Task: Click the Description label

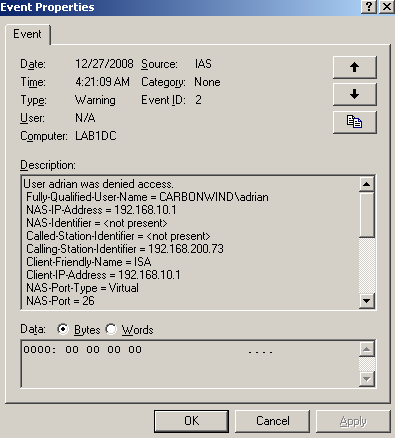Action: (48, 165)
